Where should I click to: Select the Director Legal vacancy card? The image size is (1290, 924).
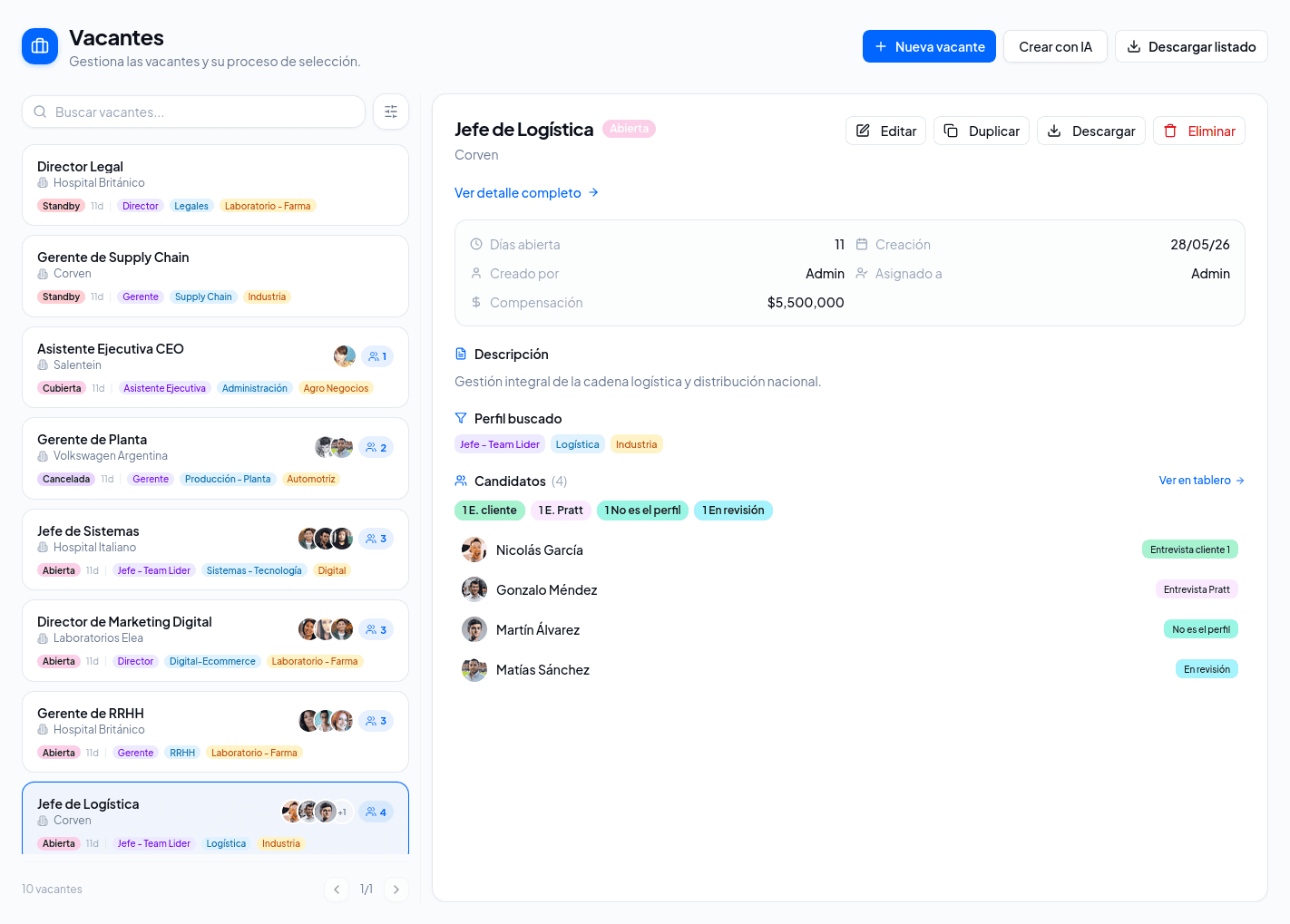click(215, 185)
